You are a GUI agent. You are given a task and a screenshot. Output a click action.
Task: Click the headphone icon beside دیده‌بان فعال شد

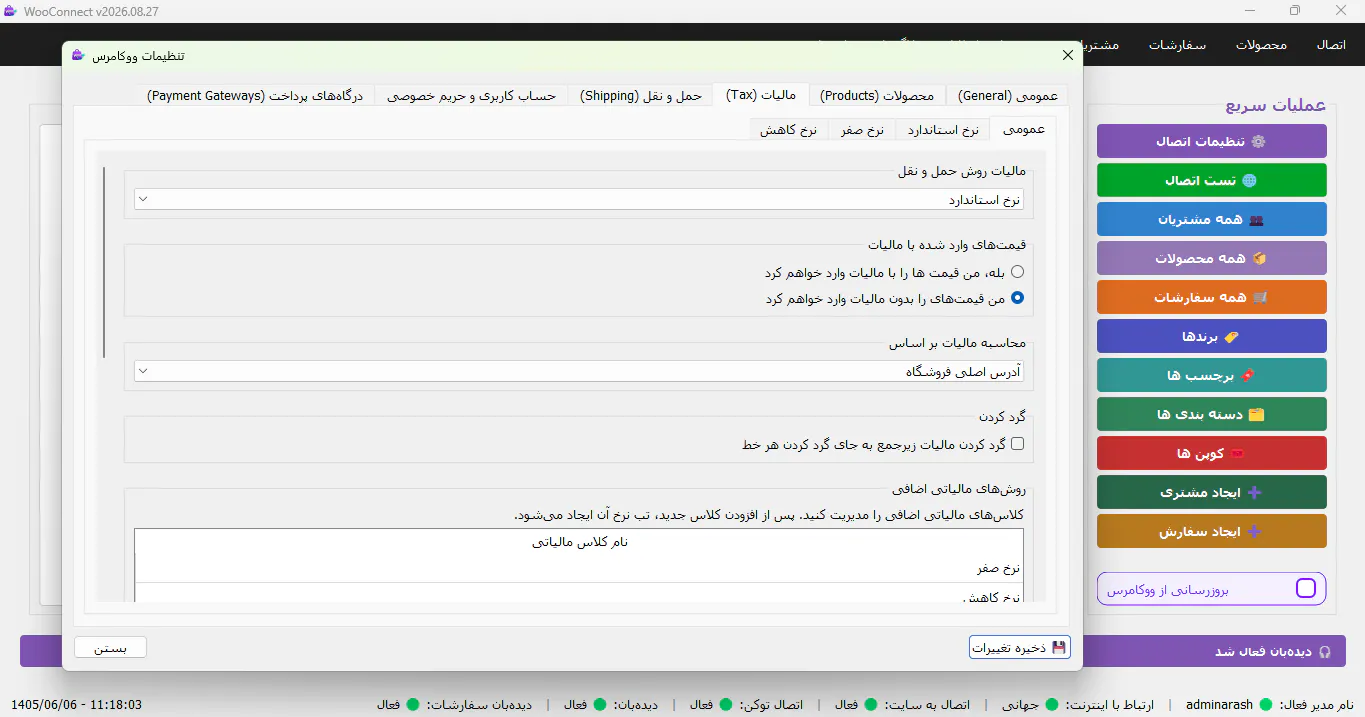(1326, 651)
